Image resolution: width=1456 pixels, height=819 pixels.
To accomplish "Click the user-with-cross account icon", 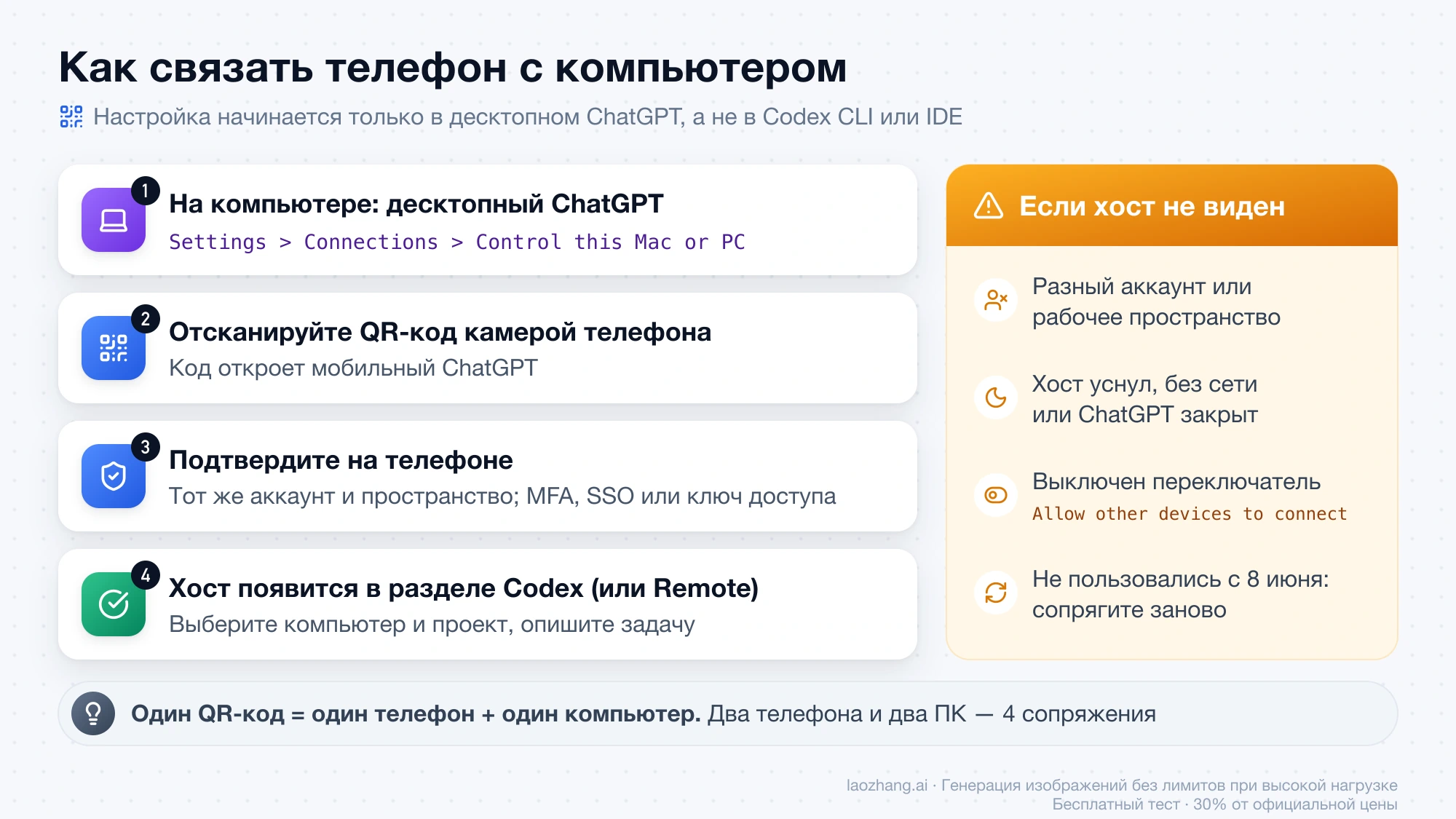I will (x=996, y=300).
